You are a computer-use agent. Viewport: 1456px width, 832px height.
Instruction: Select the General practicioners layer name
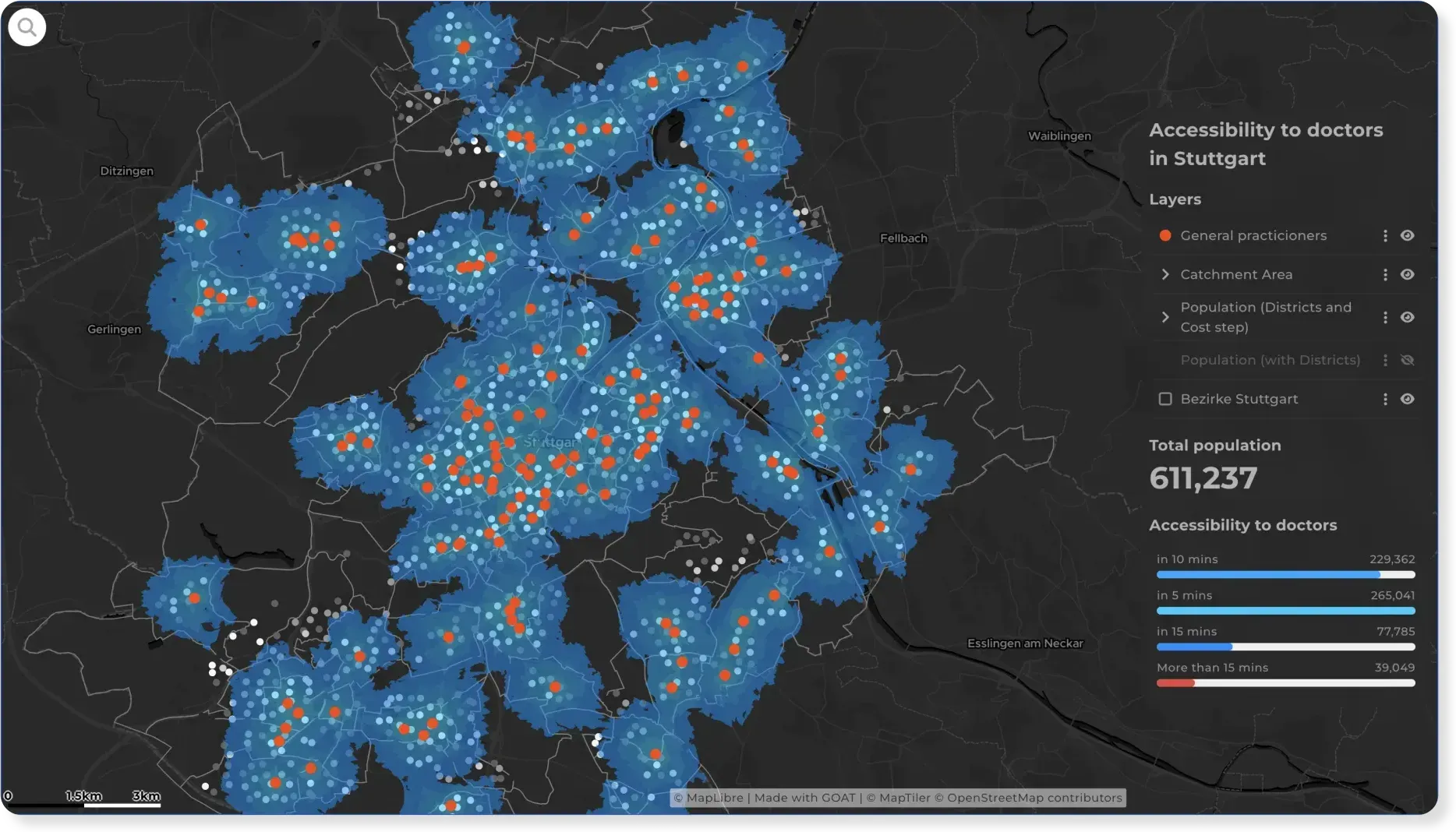[1253, 235]
